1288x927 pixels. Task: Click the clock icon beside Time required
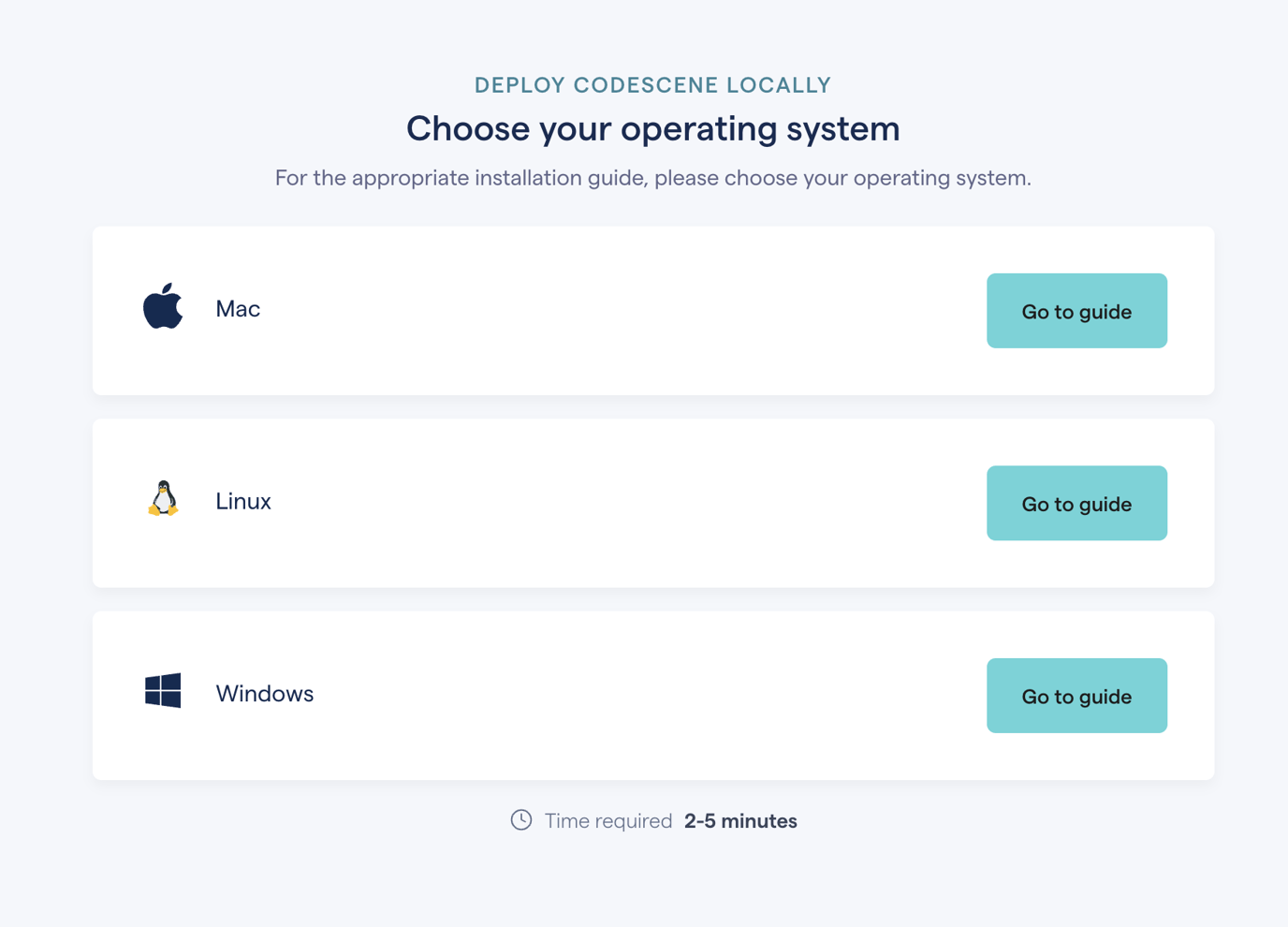pos(521,820)
